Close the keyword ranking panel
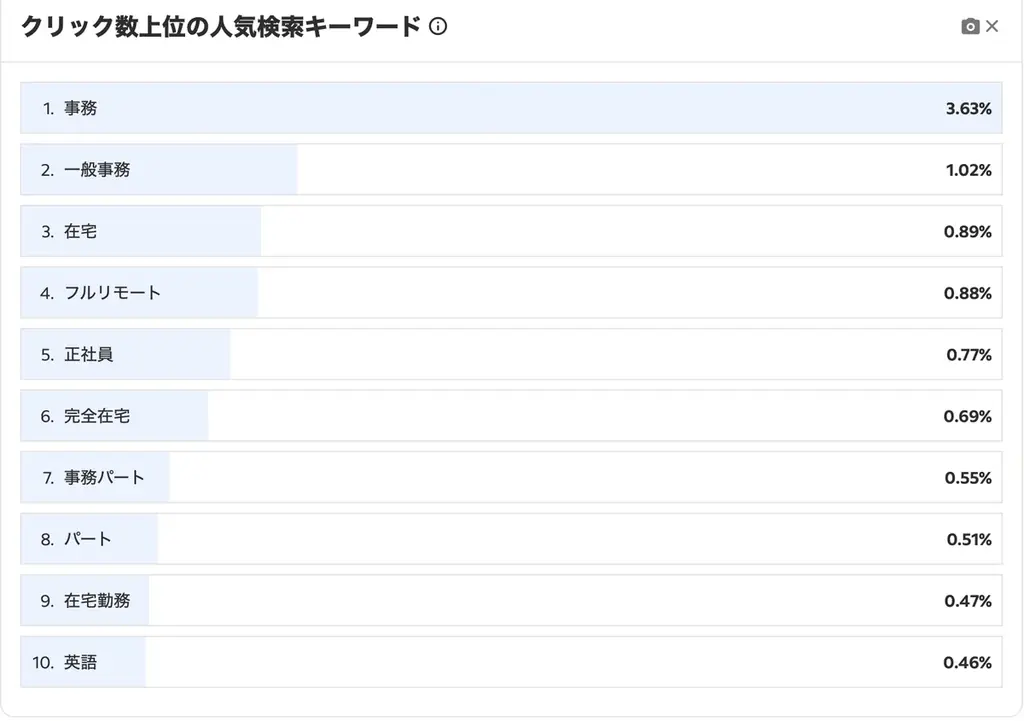 [x=992, y=26]
